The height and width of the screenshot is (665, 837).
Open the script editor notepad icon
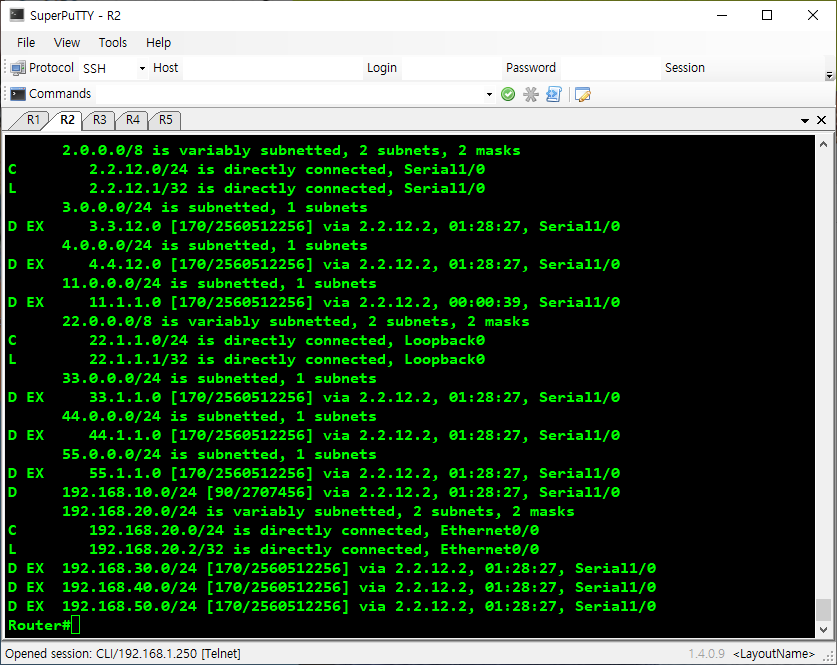tap(582, 94)
